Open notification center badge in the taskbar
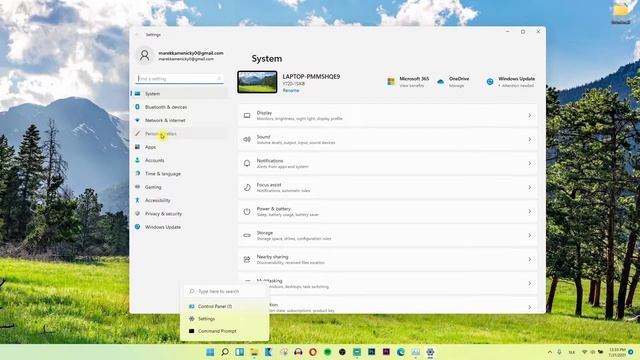The height and width of the screenshot is (360, 640). 631,352
